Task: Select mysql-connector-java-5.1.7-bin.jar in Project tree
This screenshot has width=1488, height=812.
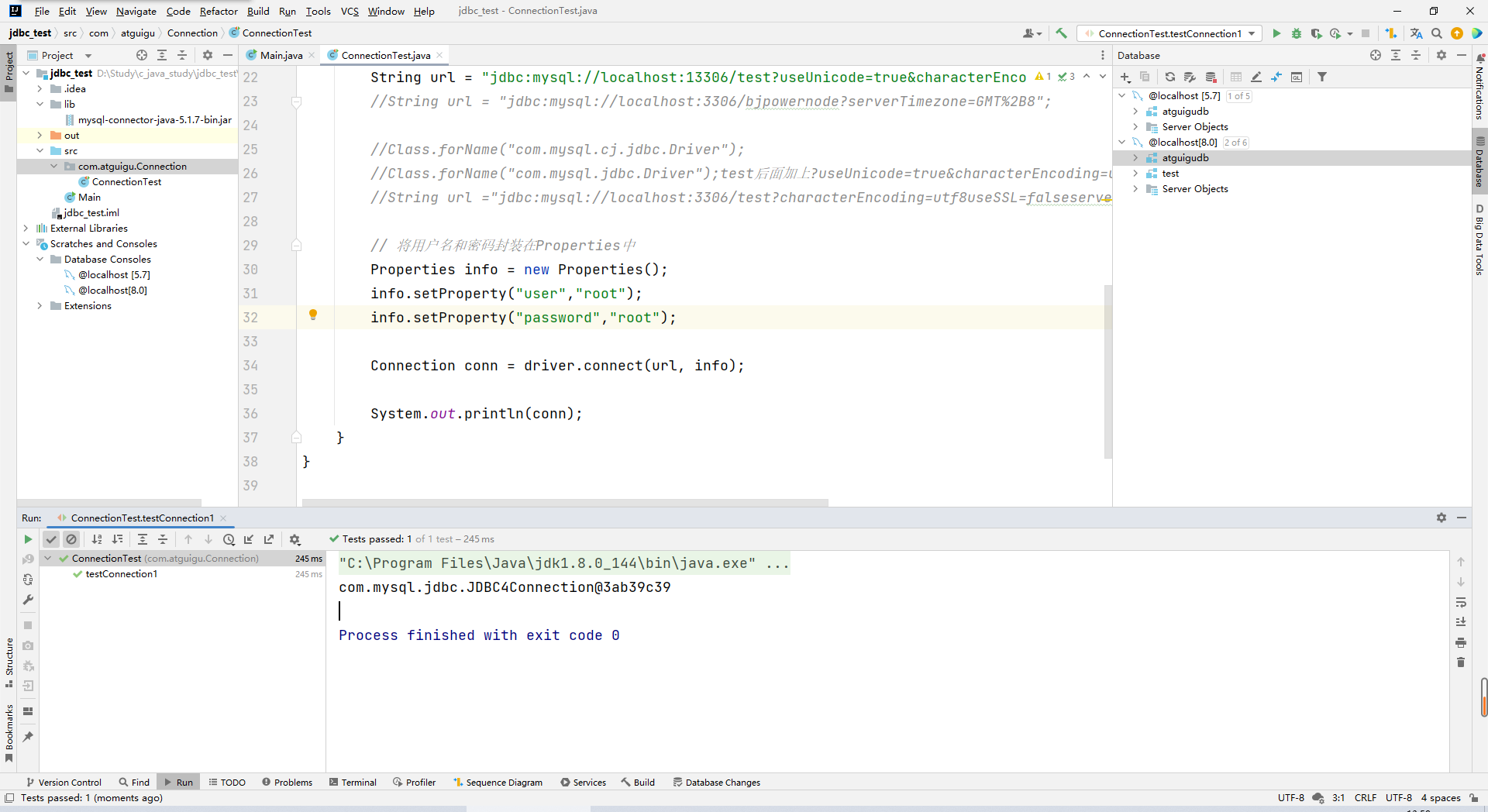Action: [155, 120]
